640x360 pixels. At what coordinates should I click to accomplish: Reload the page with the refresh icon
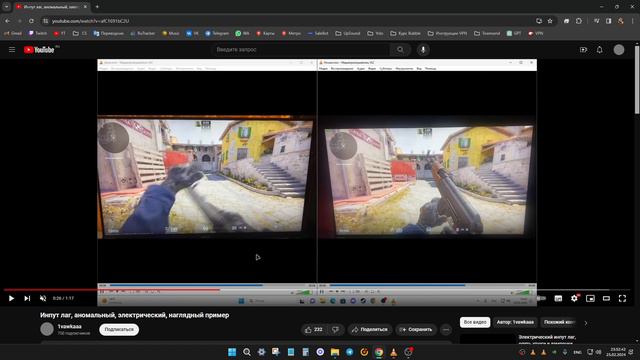click(x=31, y=21)
